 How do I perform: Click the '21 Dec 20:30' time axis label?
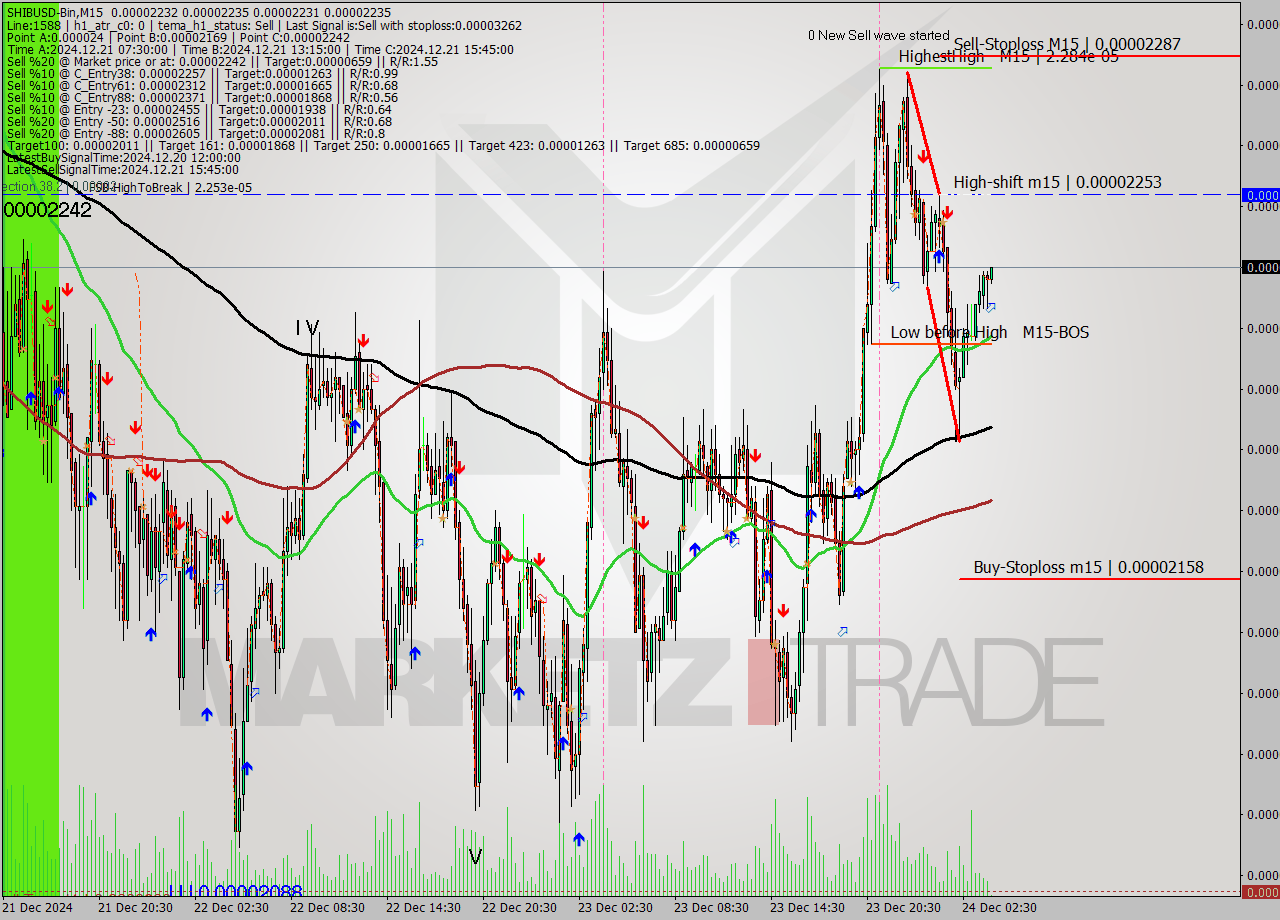pyautogui.click(x=135, y=908)
